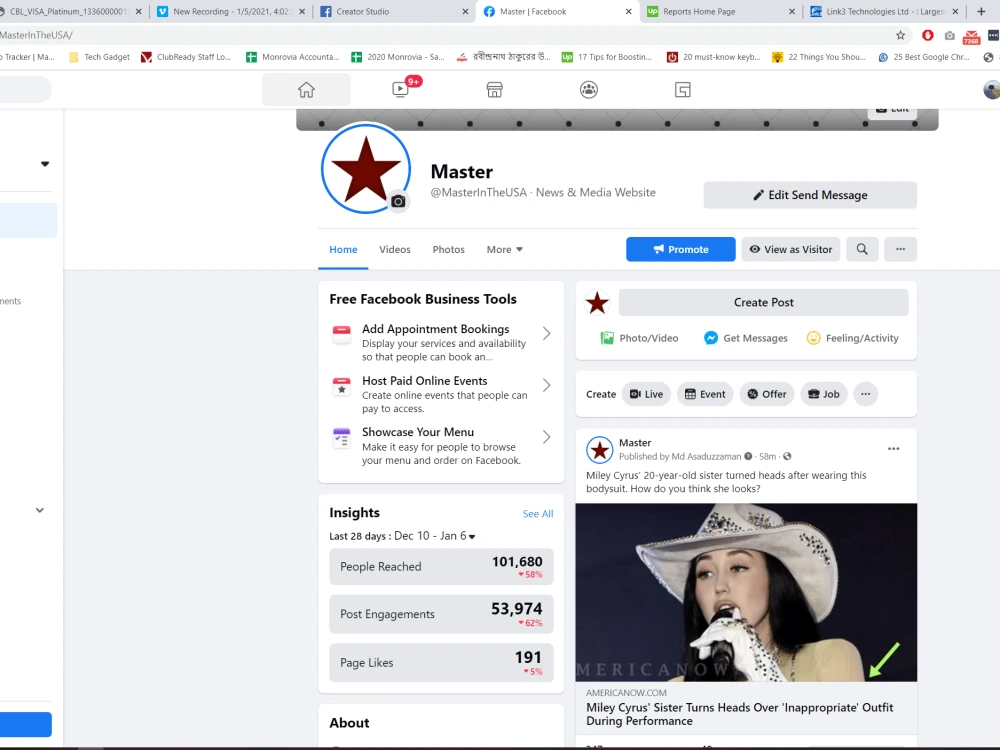Open the Master post author link
Screen dimensions: 1000x750
tap(635, 443)
